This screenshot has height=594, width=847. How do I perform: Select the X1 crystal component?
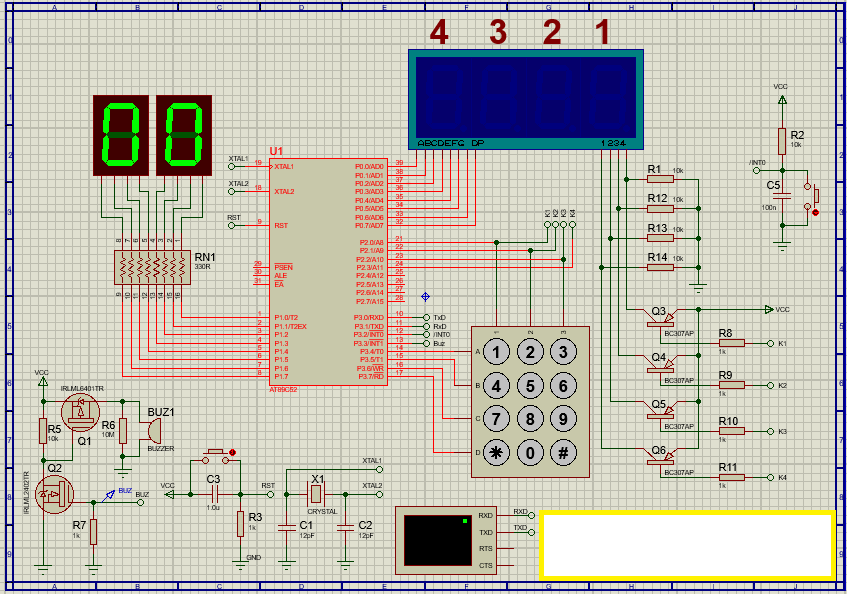[x=316, y=494]
